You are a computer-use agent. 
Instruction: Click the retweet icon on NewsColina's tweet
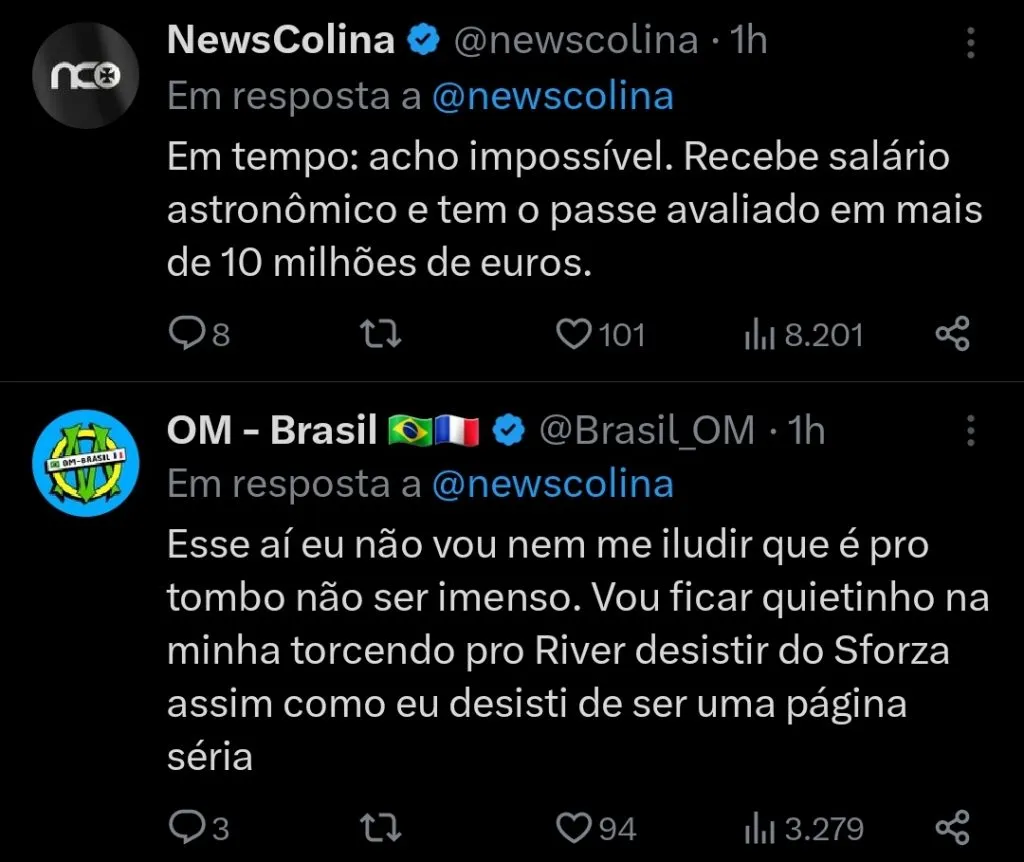tap(380, 334)
